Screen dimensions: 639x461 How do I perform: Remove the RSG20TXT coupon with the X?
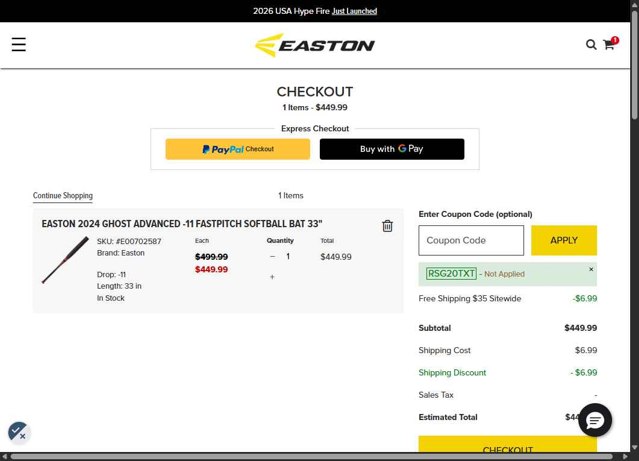(x=591, y=269)
